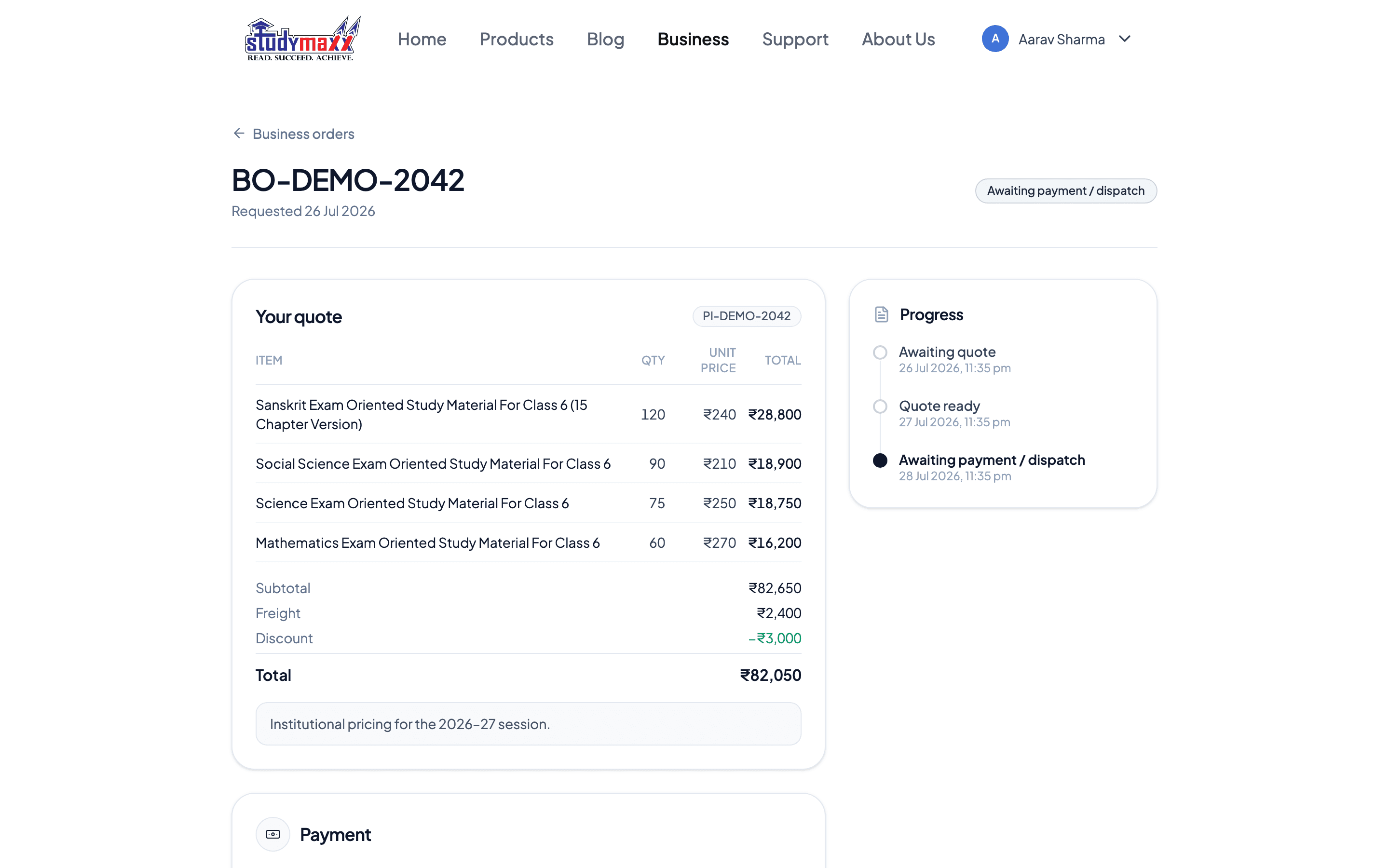This screenshot has height=868, width=1389.
Task: Click the TOTAL column header
Action: 782,360
